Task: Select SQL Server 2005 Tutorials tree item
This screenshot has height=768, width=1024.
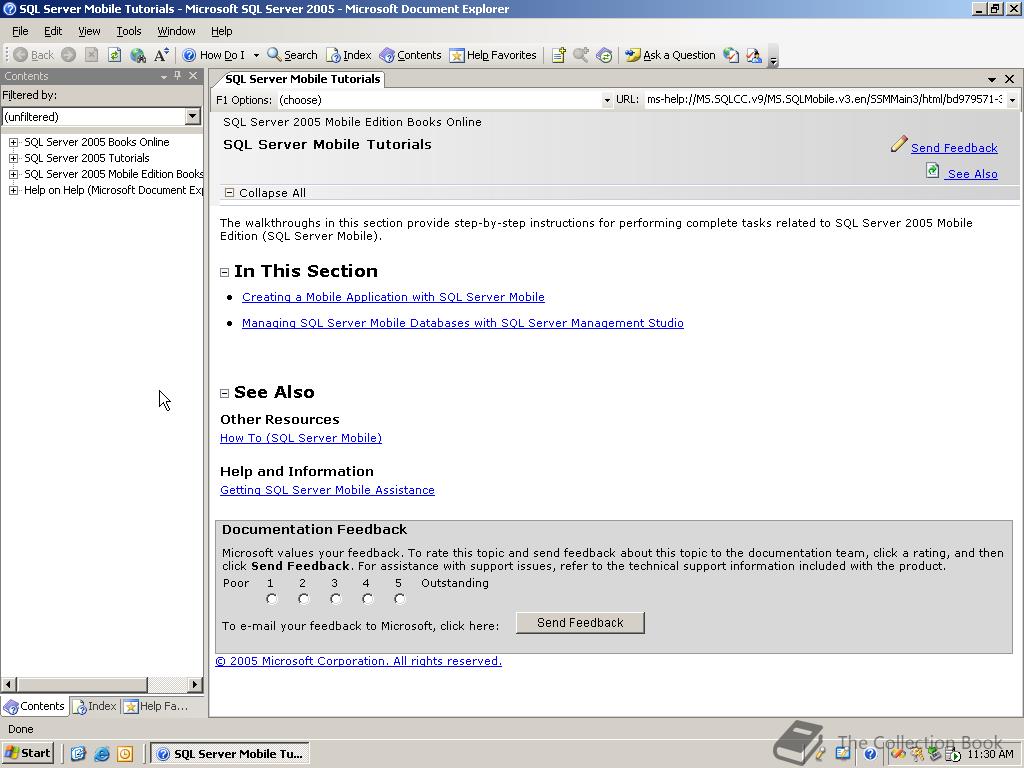Action: [86, 158]
